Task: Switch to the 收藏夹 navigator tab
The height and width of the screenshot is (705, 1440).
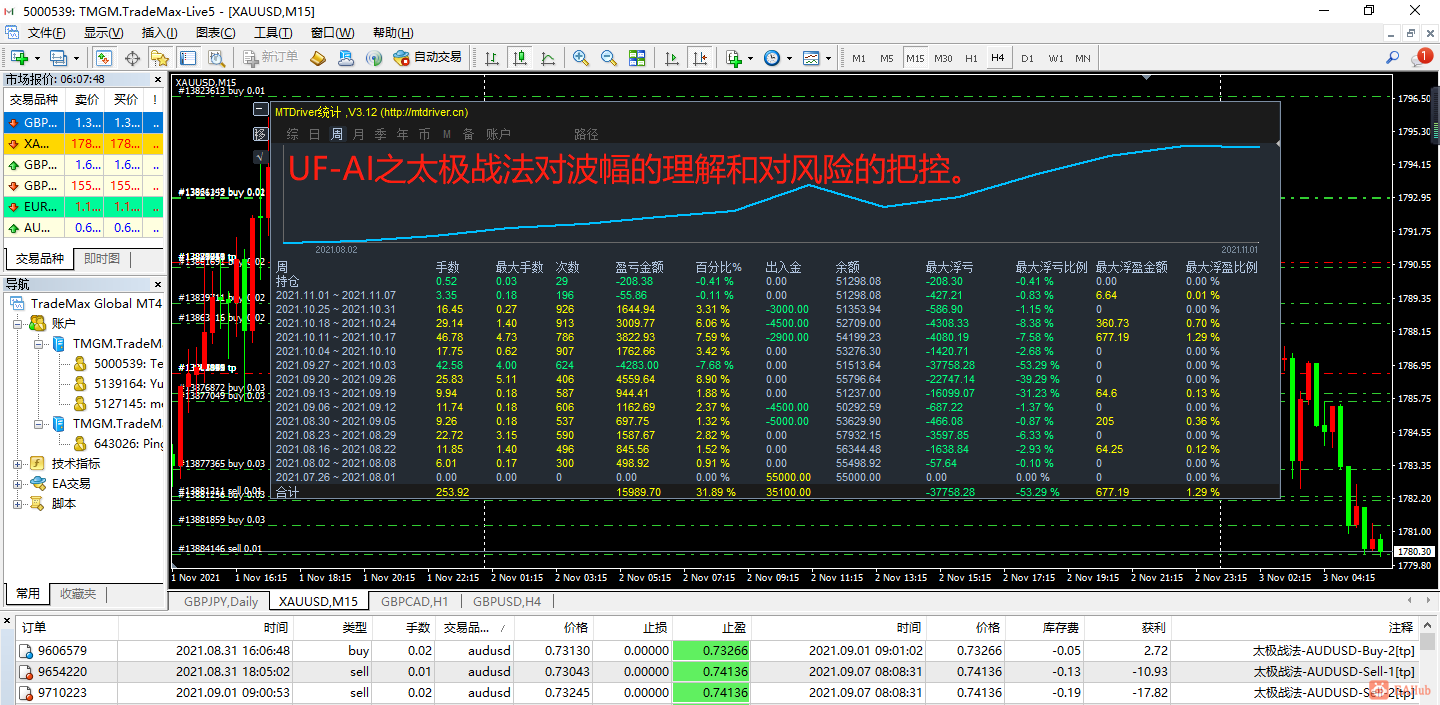Action: 78,594
